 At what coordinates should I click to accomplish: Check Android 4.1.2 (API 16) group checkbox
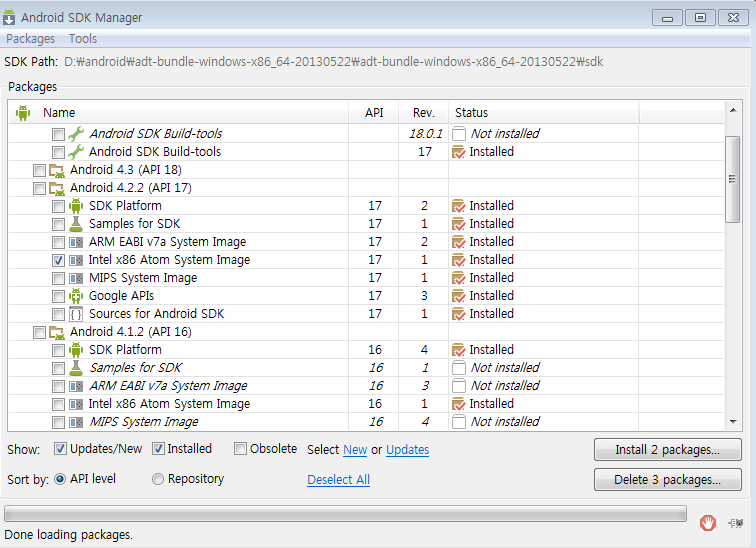[39, 332]
